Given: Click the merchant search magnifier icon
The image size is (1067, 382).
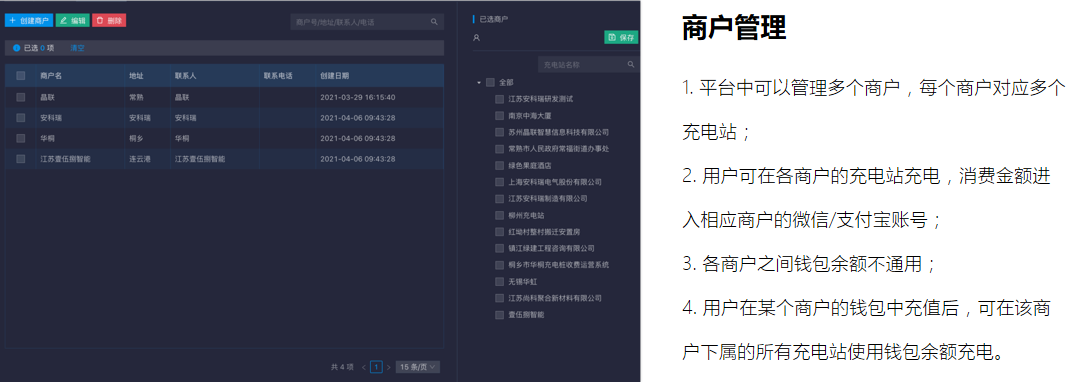Looking at the screenshot, I should (x=434, y=22).
